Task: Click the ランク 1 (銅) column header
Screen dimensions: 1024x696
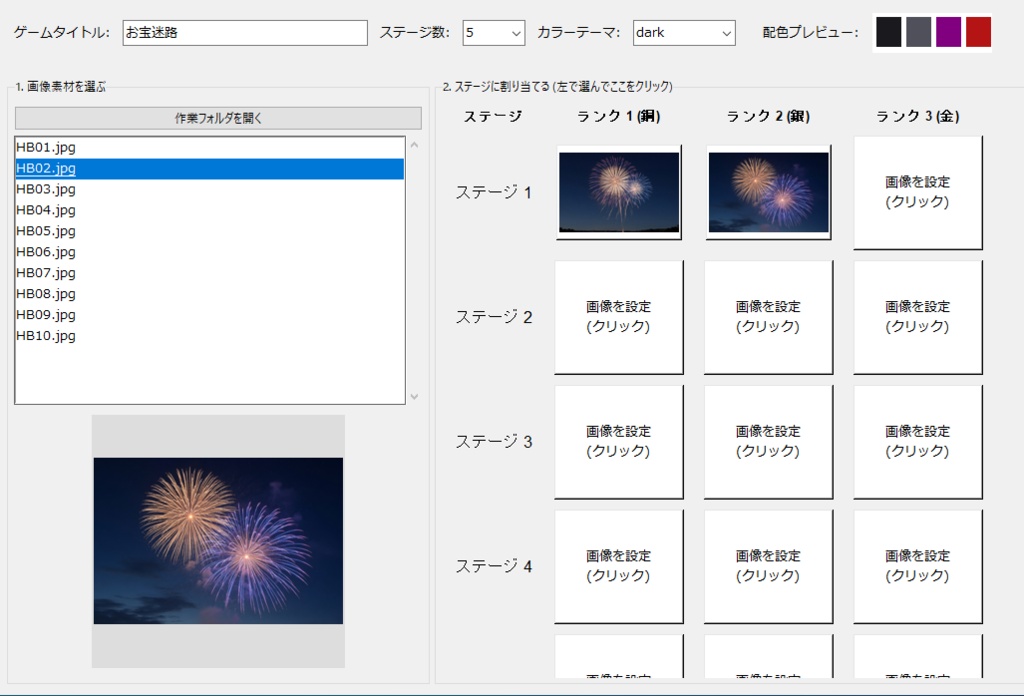Action: pos(618,116)
